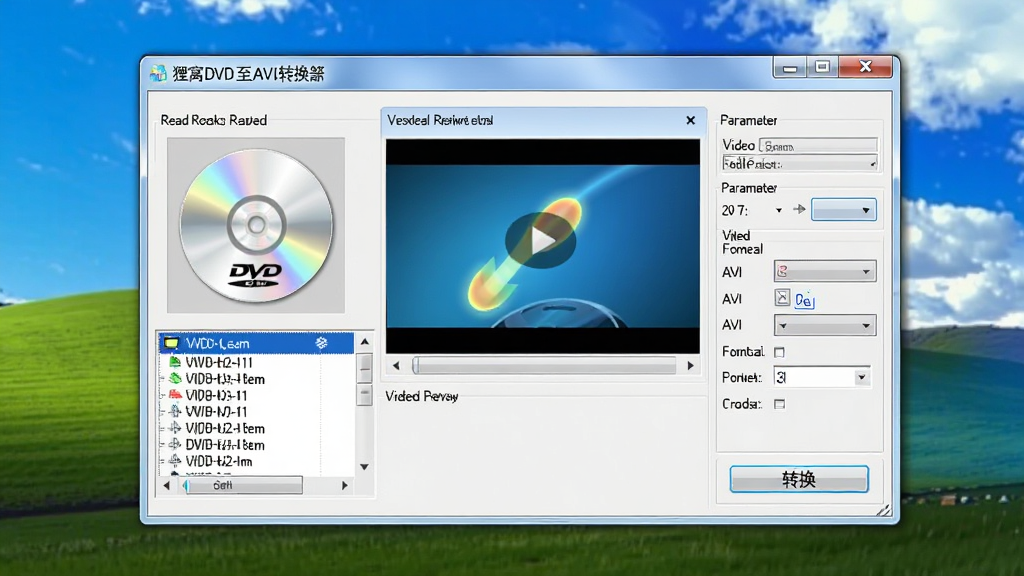The height and width of the screenshot is (576, 1024).
Task: Select the VIDB-t2-Item list entry
Action: click(x=225, y=428)
